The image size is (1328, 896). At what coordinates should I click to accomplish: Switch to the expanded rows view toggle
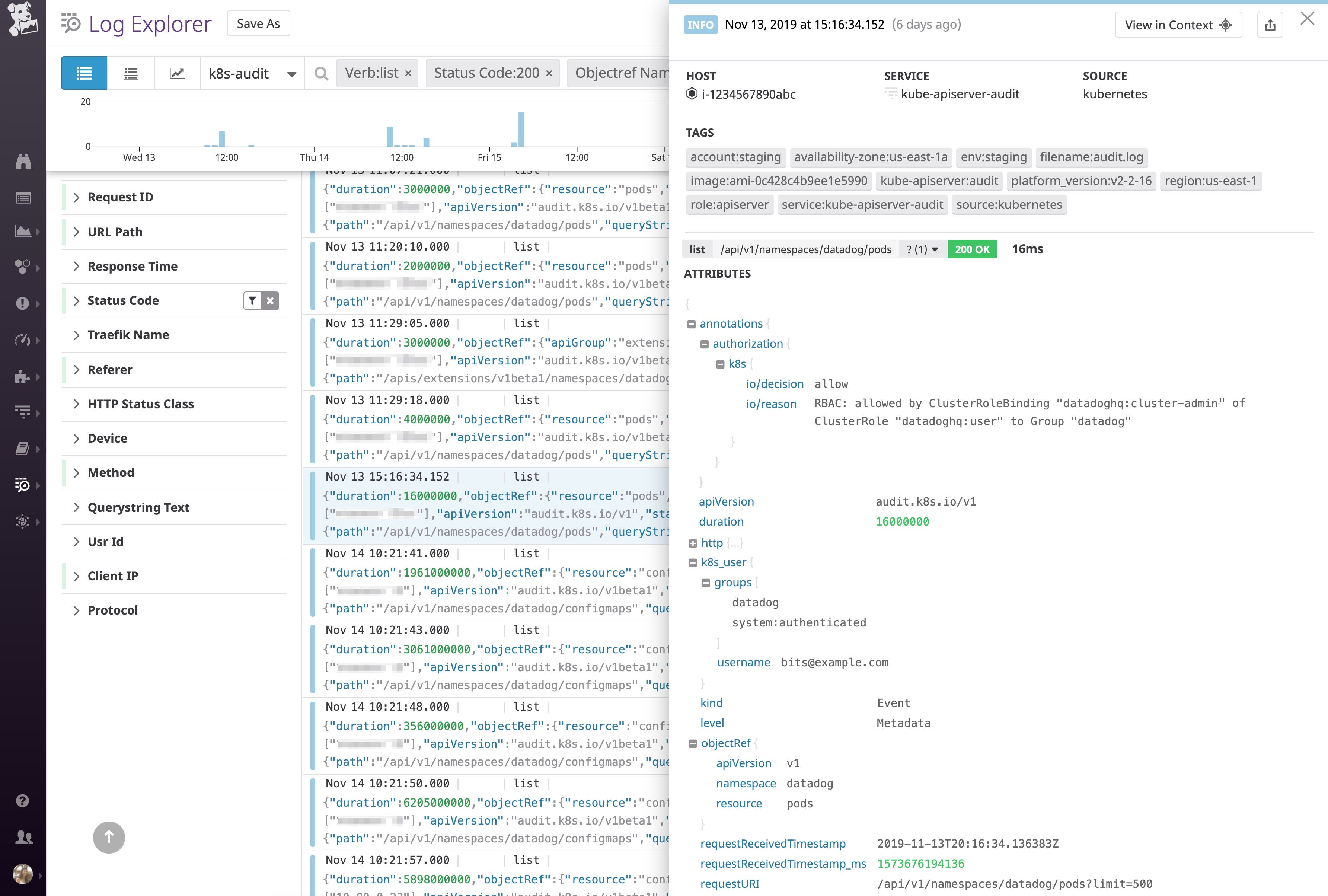[131, 73]
